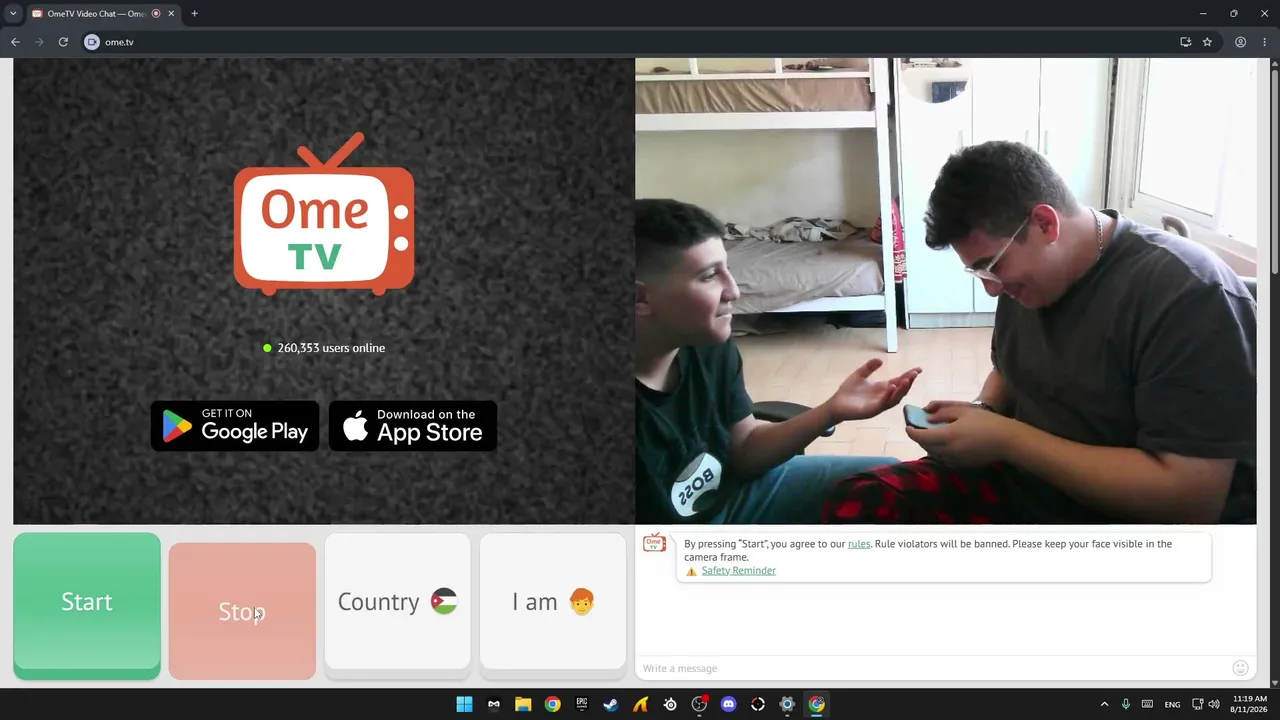
Task: Open the black mask app on taskbar
Action: [x=494, y=704]
